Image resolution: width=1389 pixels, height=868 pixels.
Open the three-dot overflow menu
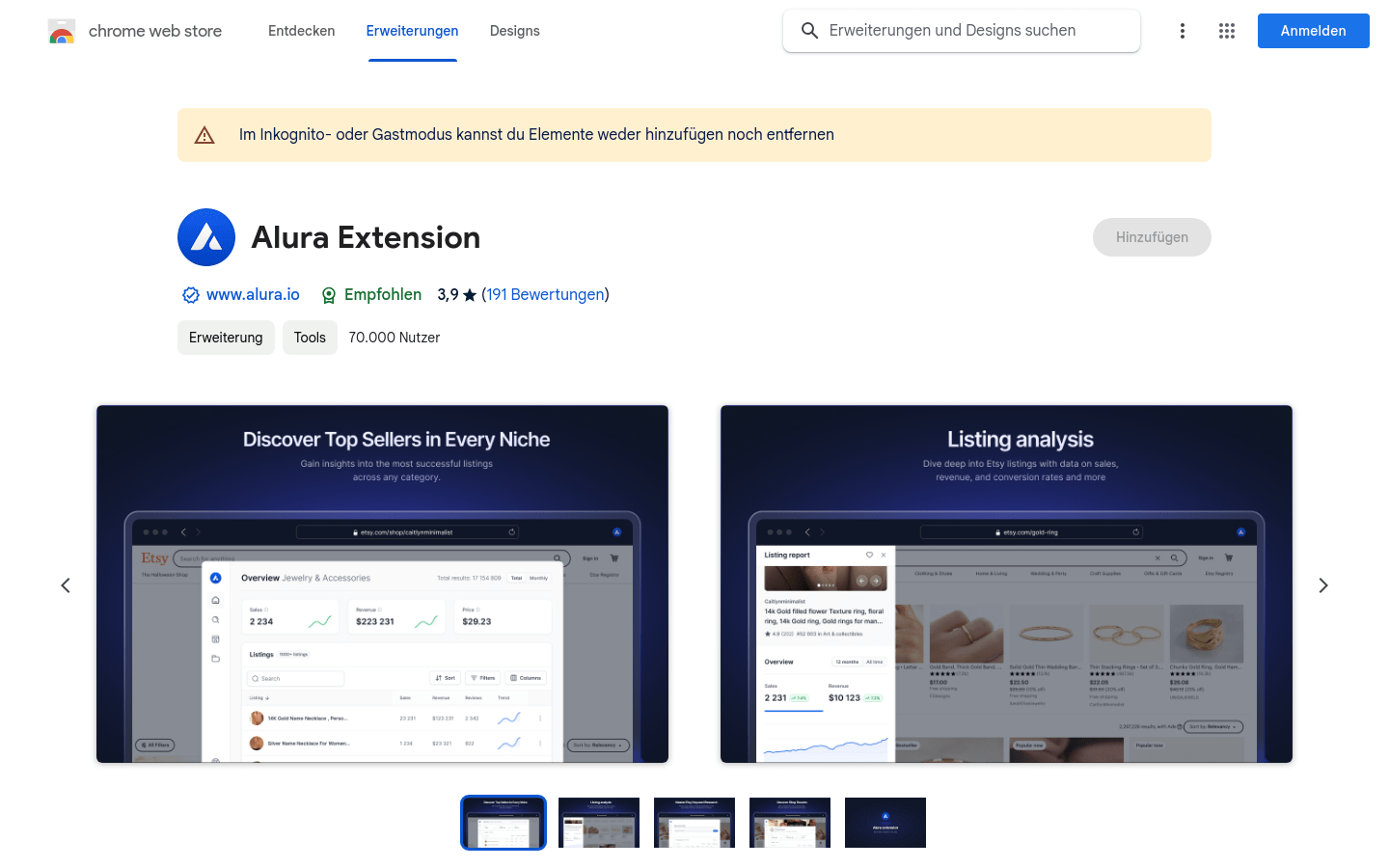point(1182,30)
